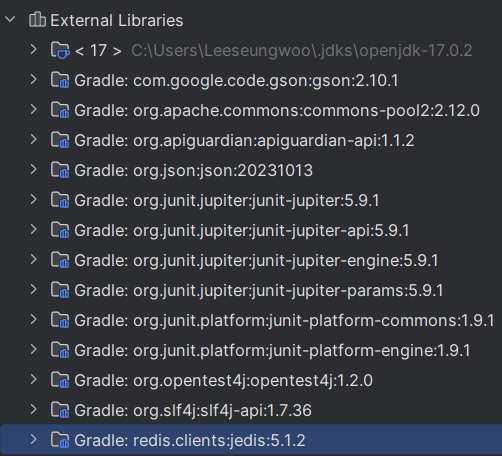
Task: Click the jedis library folder icon
Action: coord(60,440)
